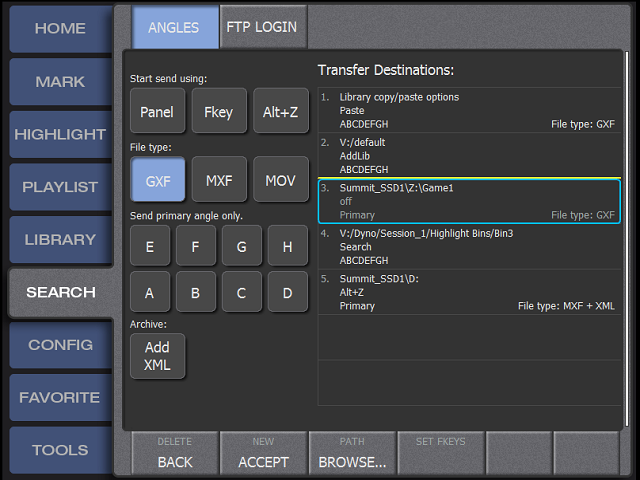Viewport: 640px width, 480px height.
Task: Toggle angle E button
Action: tap(150, 245)
